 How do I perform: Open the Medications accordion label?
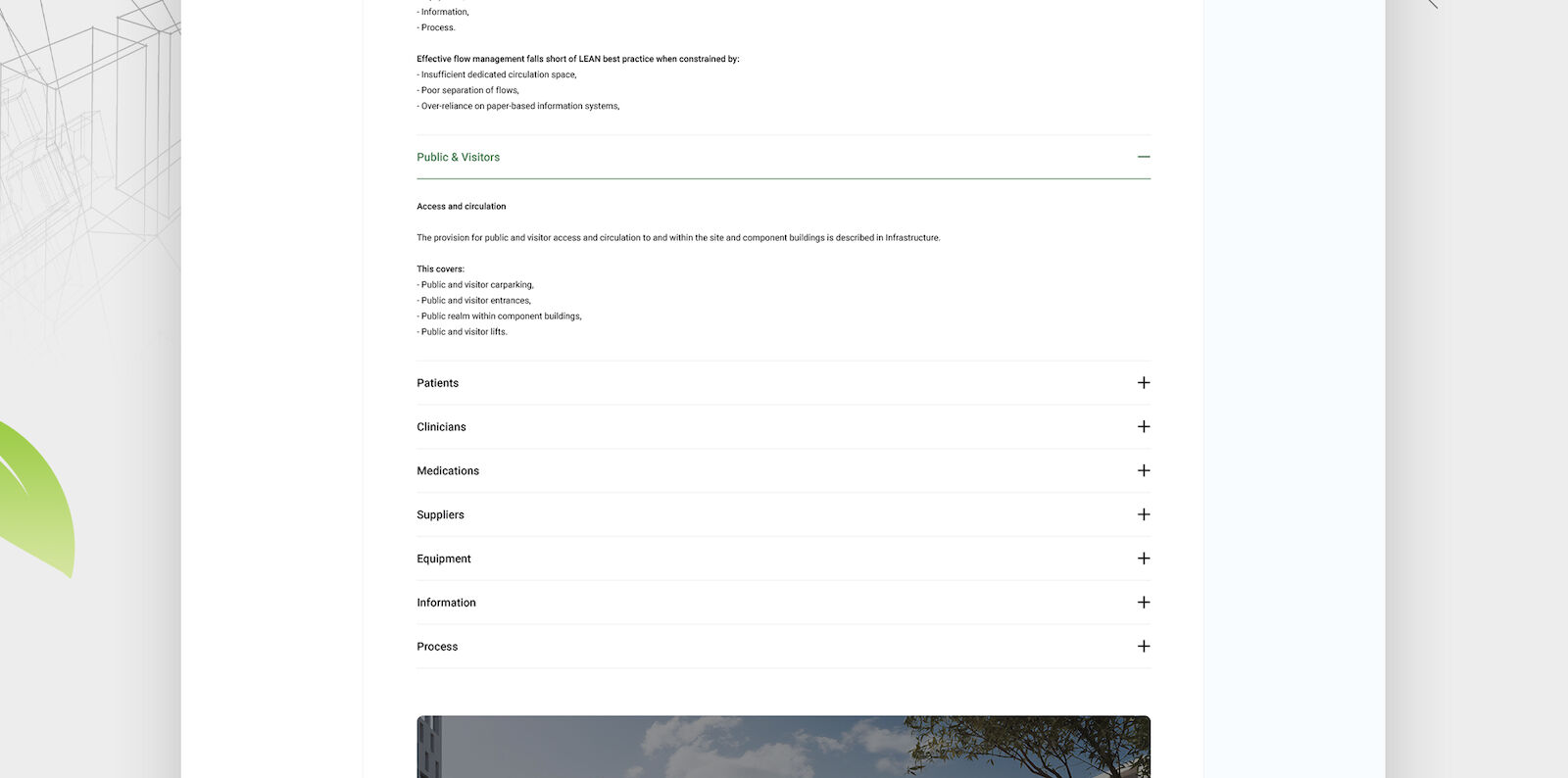click(x=448, y=471)
